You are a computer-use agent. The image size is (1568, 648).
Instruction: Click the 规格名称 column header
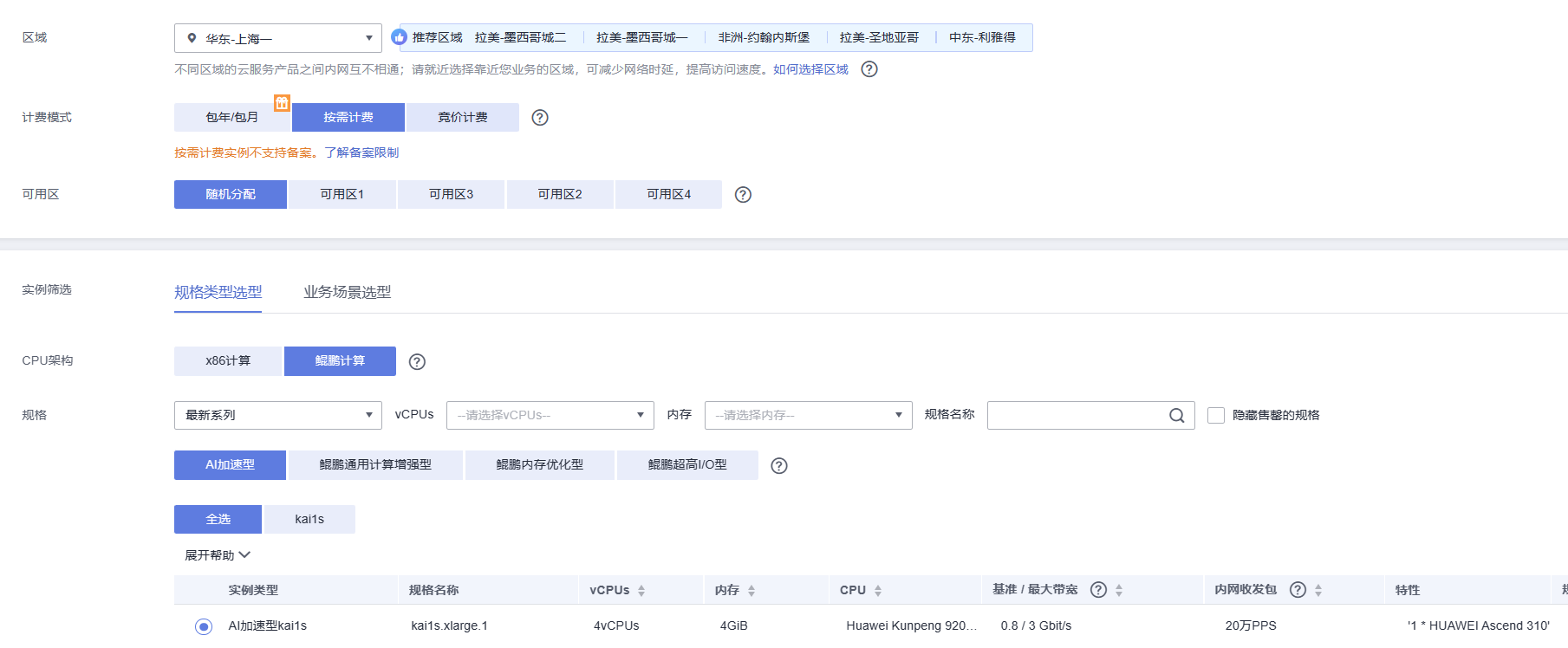tap(433, 591)
